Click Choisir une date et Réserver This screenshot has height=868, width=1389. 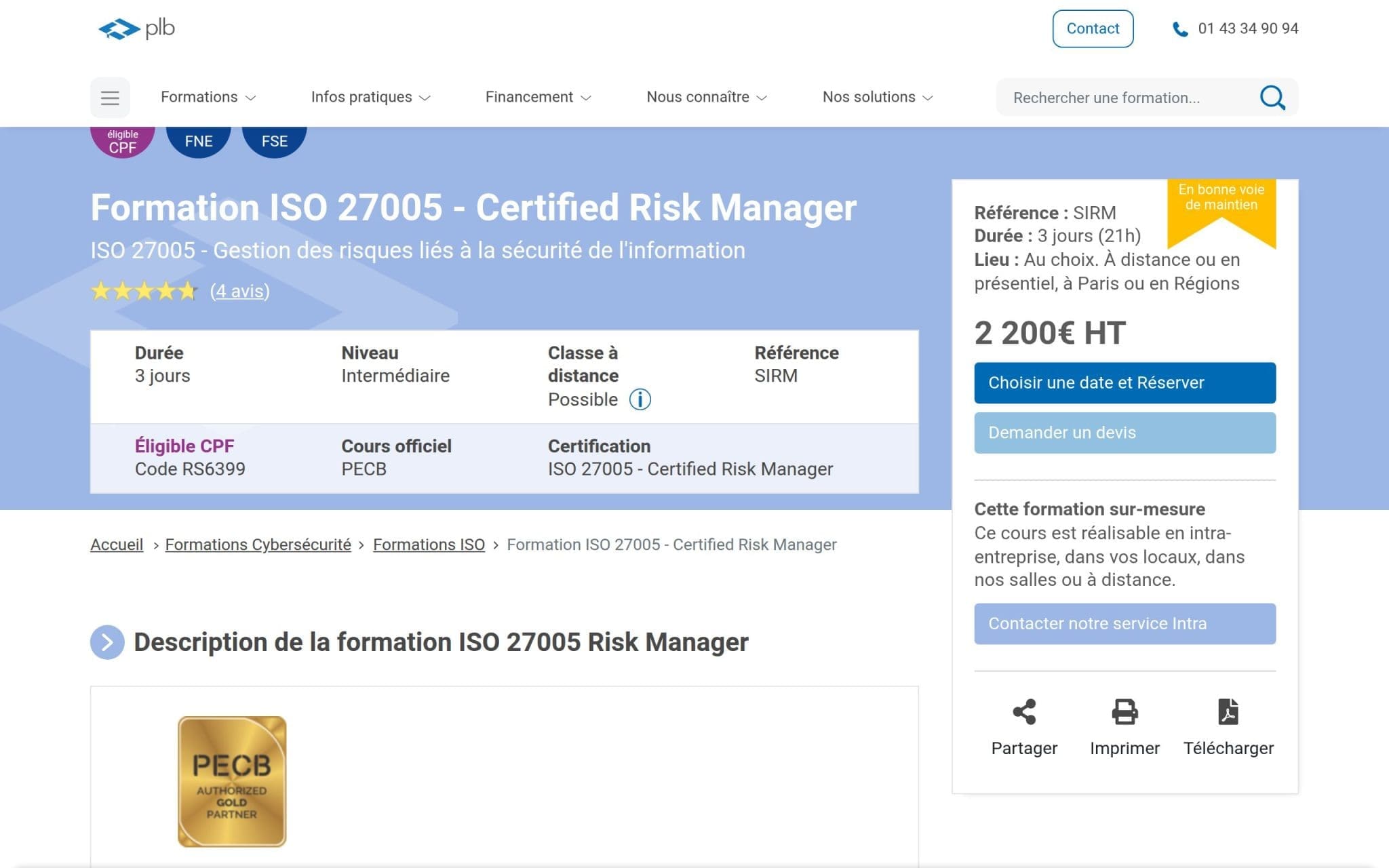[x=1124, y=382]
